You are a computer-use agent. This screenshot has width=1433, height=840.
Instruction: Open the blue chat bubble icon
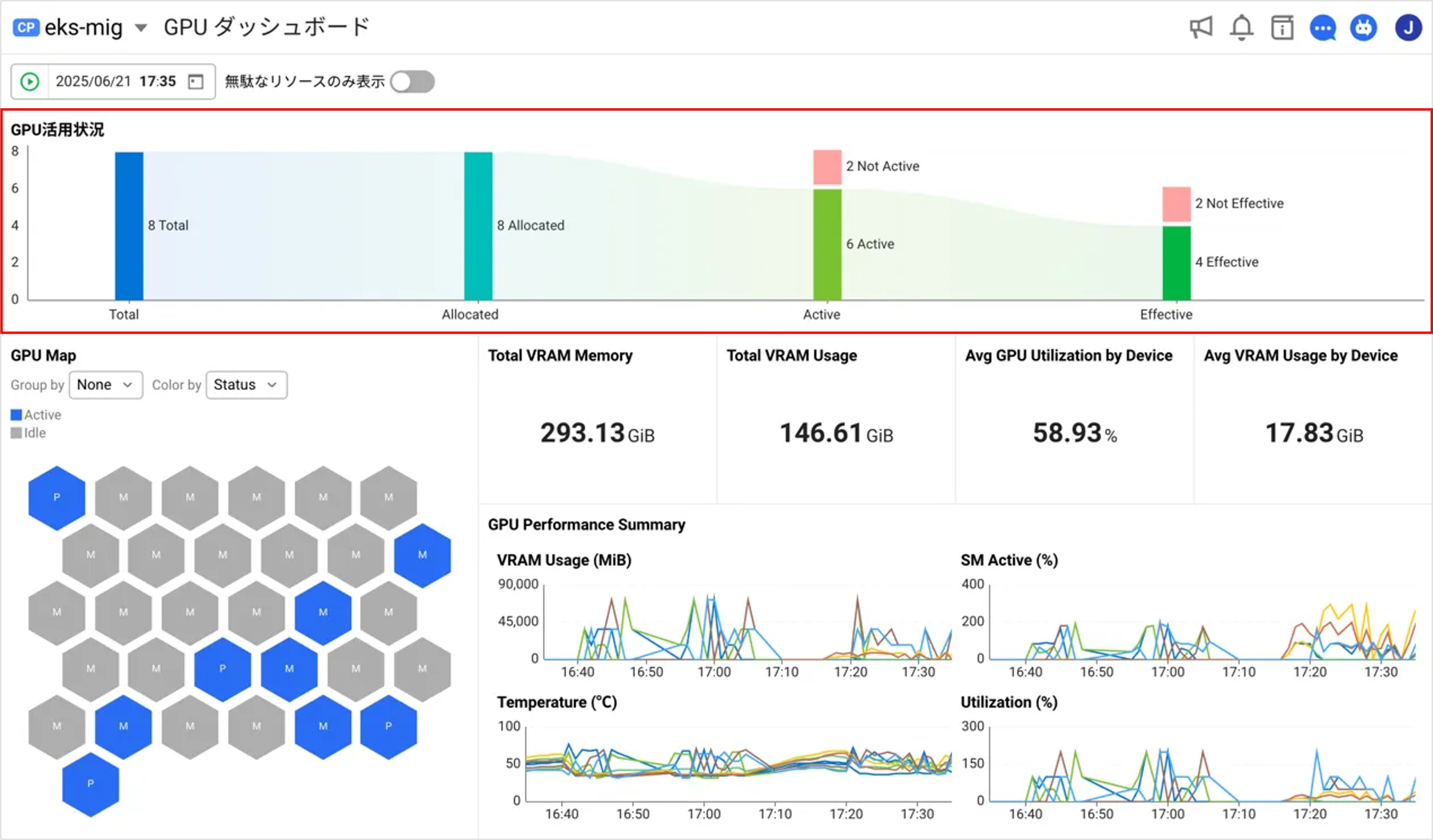coord(1323,27)
